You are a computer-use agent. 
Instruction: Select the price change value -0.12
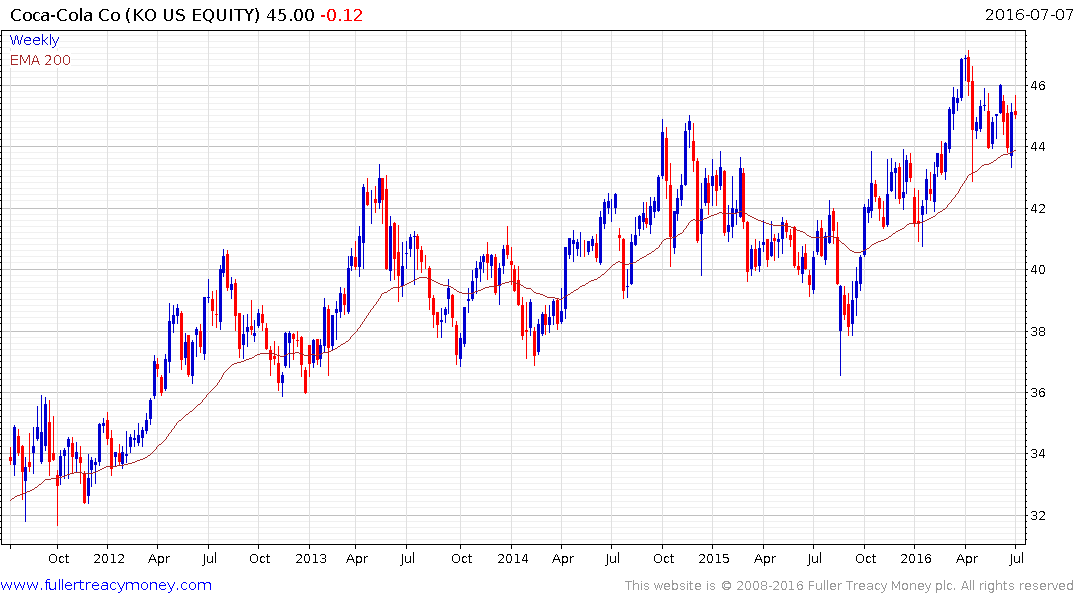[341, 14]
